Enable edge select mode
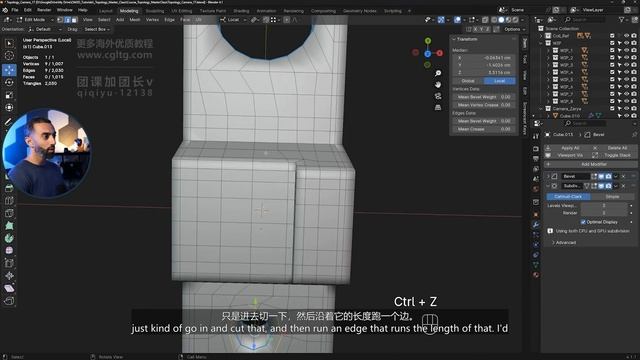 tap(67, 20)
